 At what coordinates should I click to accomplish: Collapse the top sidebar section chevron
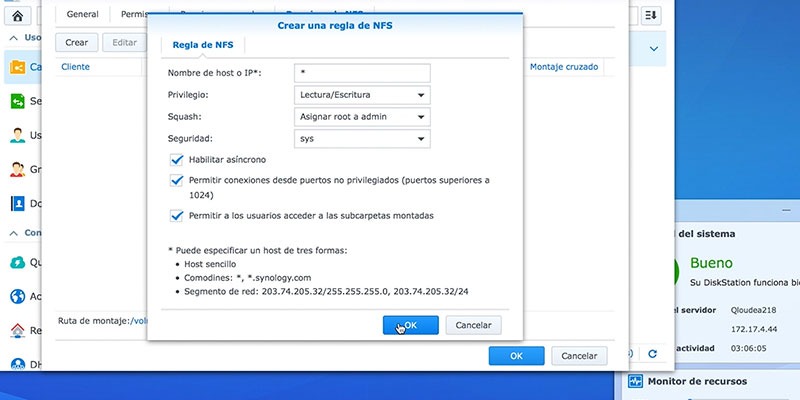(x=14, y=38)
